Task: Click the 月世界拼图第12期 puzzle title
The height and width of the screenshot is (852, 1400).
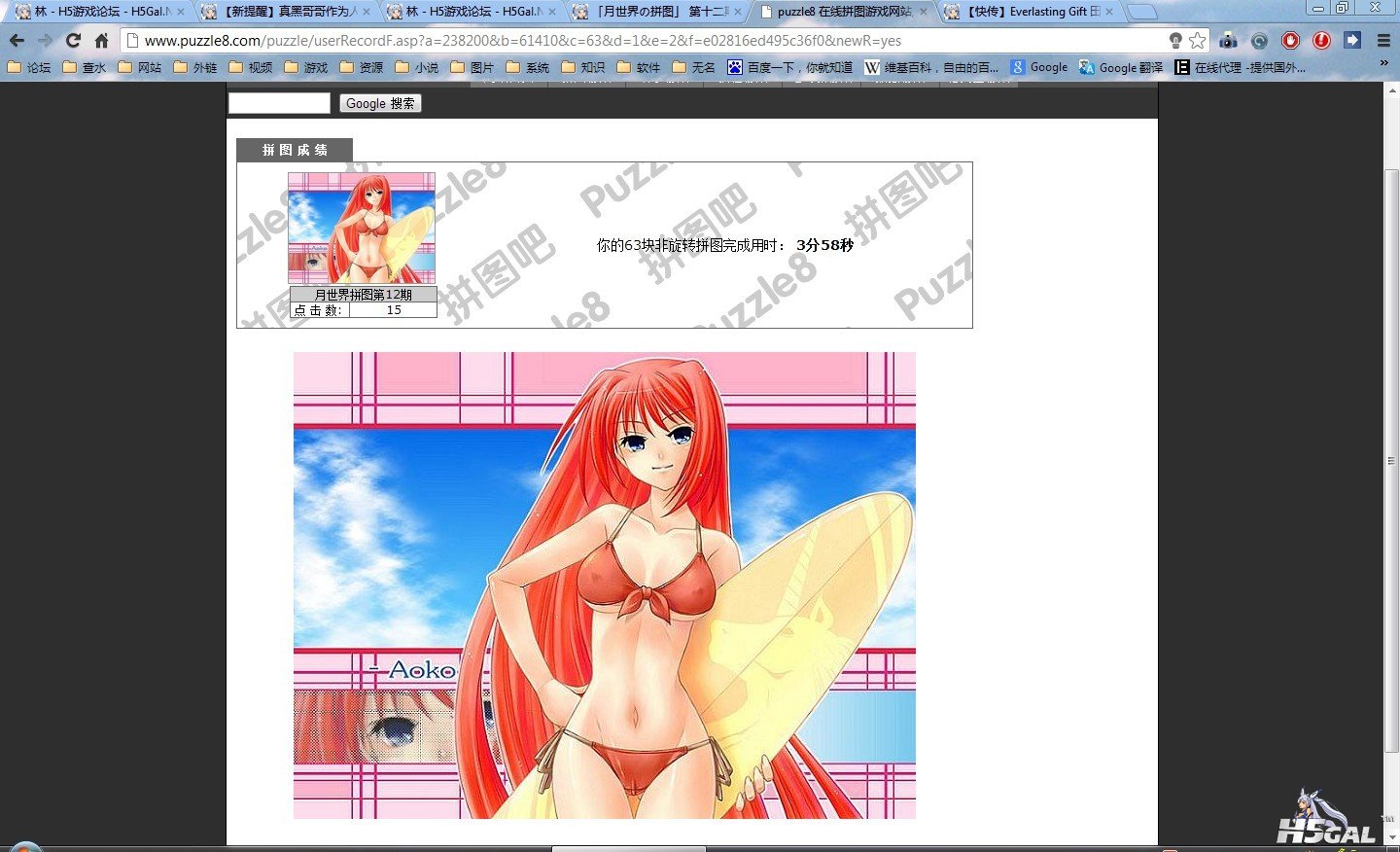Action: [x=364, y=295]
